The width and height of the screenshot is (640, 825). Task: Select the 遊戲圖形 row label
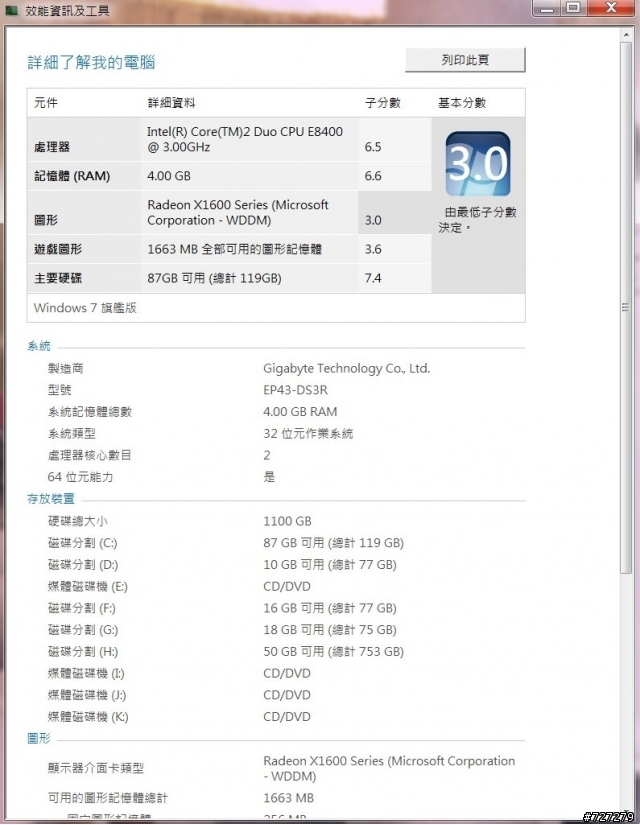coord(58,249)
